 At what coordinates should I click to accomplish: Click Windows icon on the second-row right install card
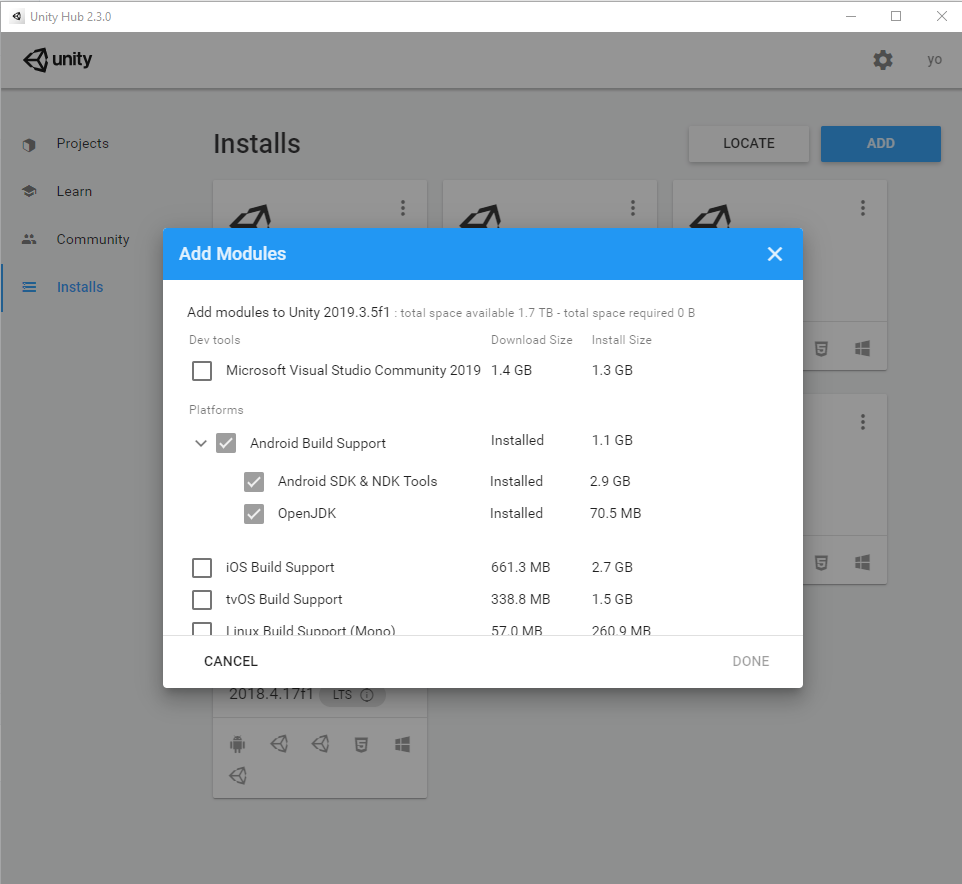pyautogui.click(x=863, y=563)
